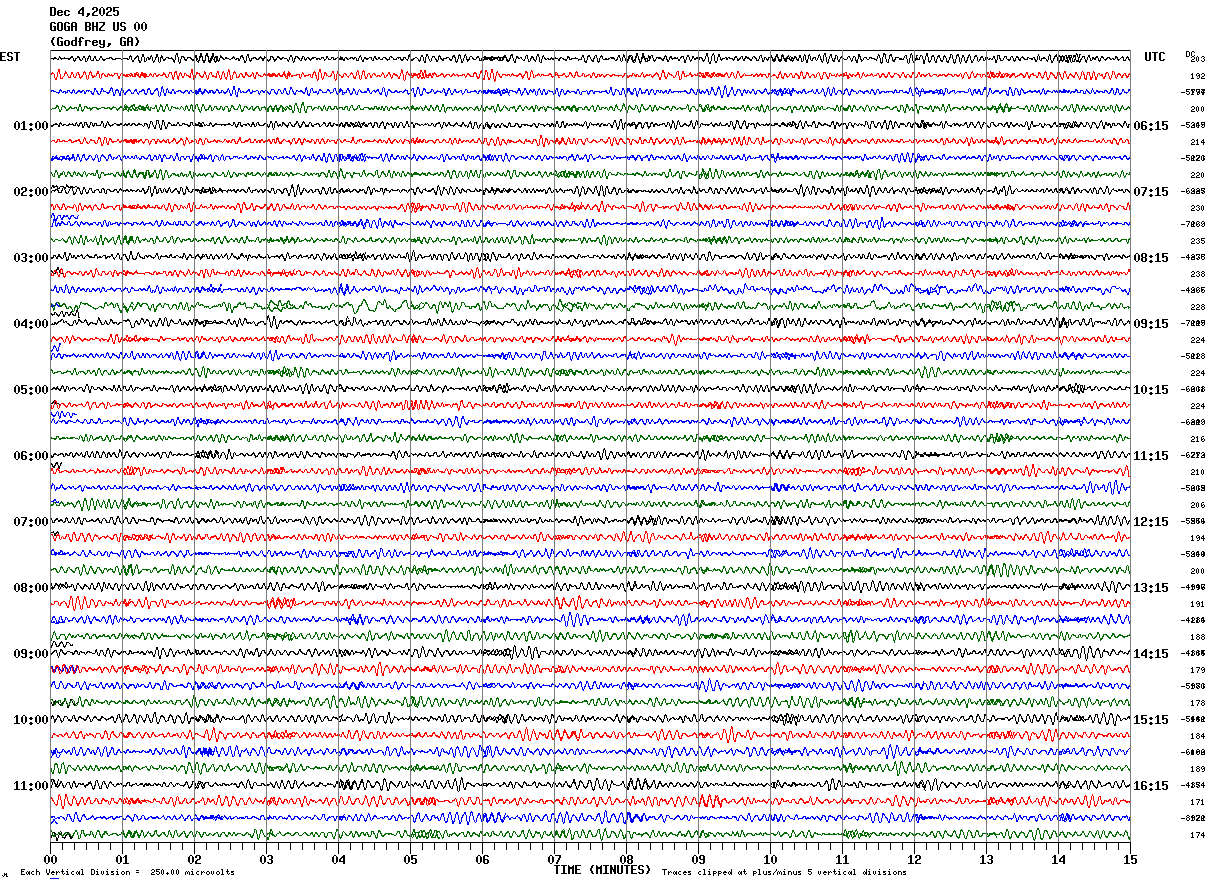Click the '16:15' UTC time label
This screenshot has width=1210, height=886.
click(1151, 786)
